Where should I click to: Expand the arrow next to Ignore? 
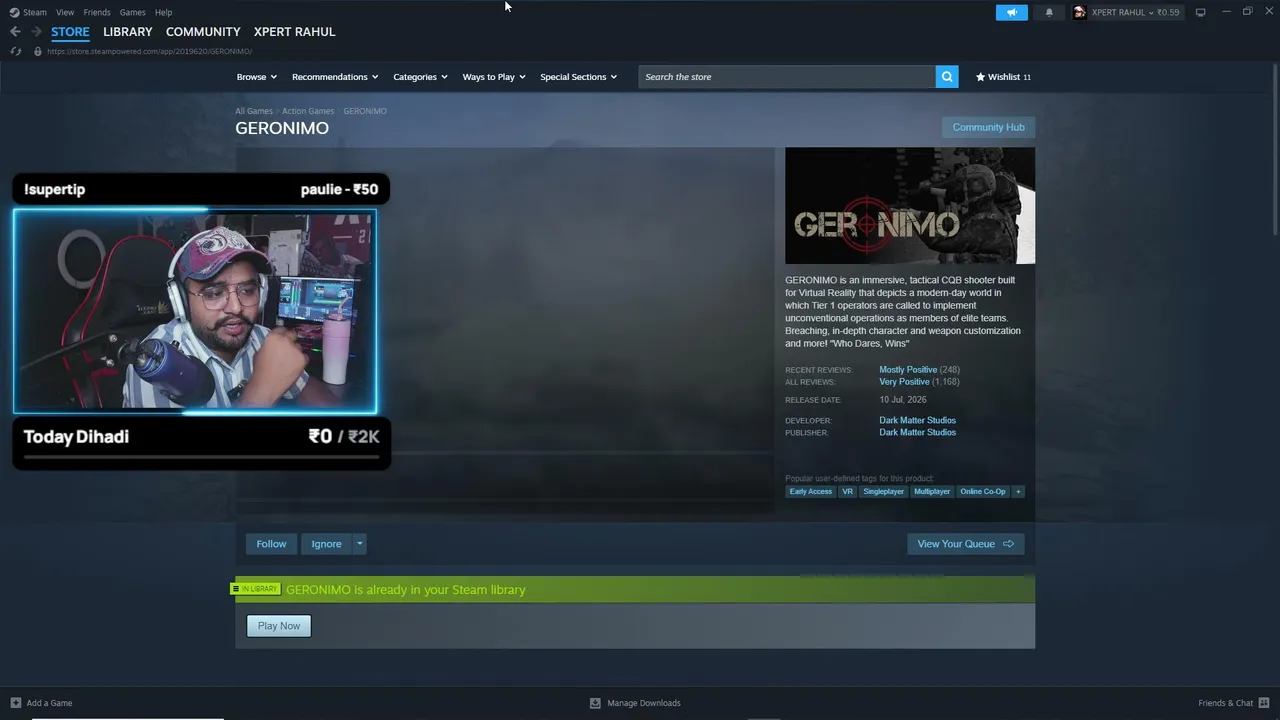pyautogui.click(x=359, y=544)
